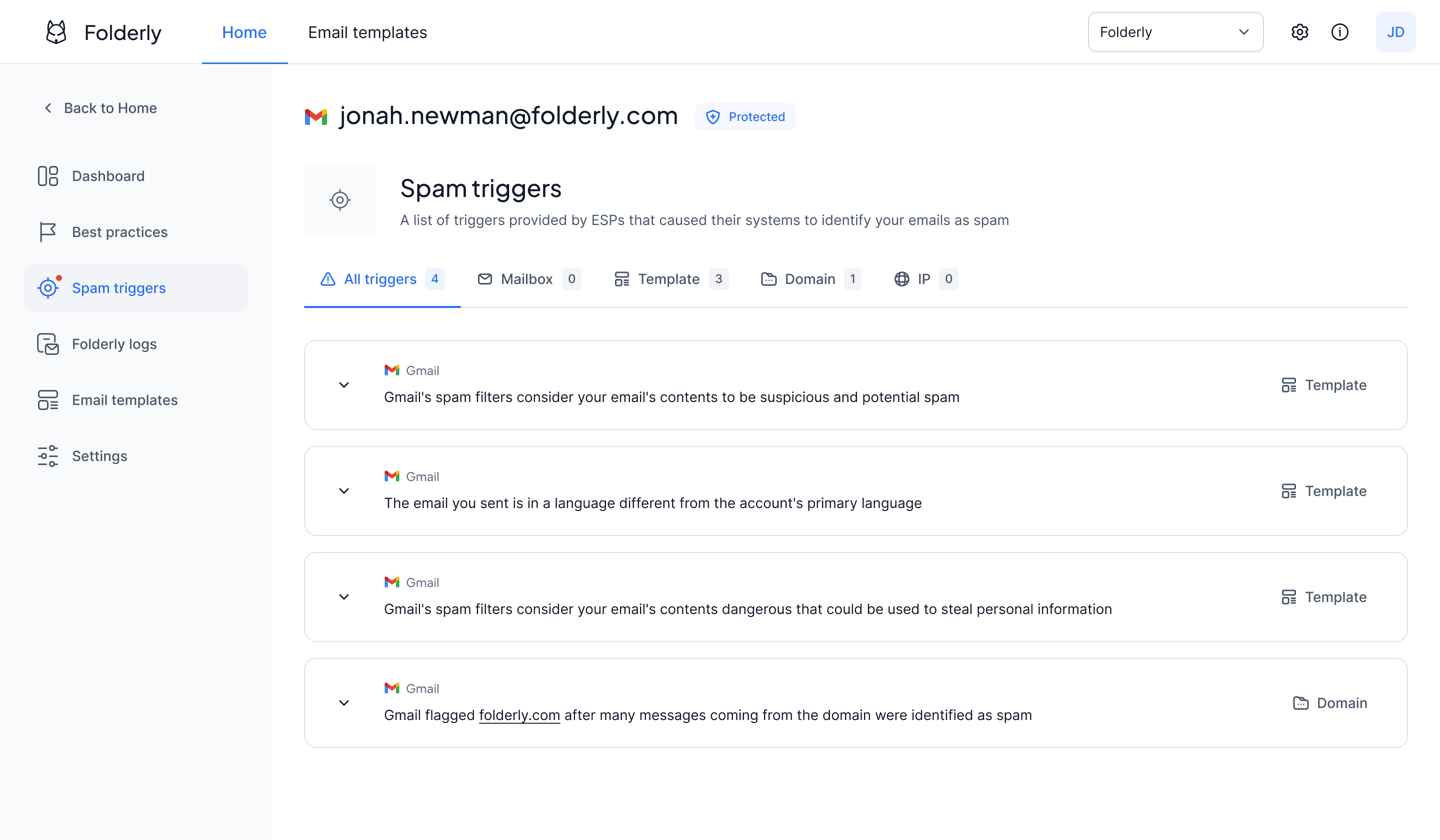Open the info icon in the top bar
The image size is (1440, 840).
1340,32
